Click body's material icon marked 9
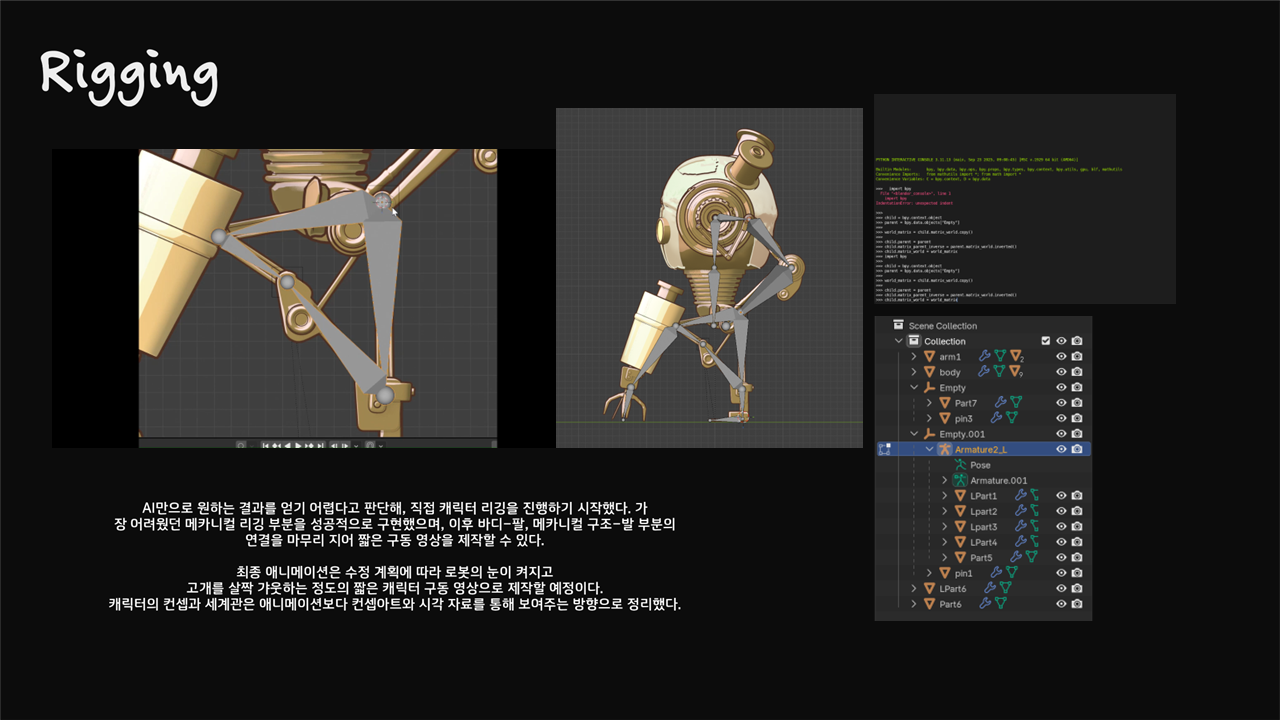 [x=1014, y=372]
